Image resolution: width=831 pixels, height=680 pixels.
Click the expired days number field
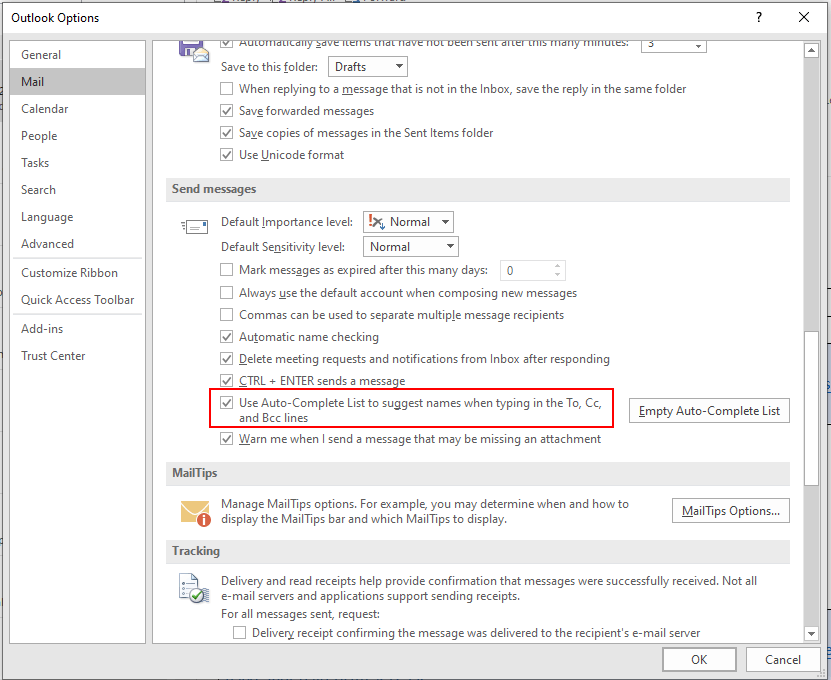click(525, 271)
